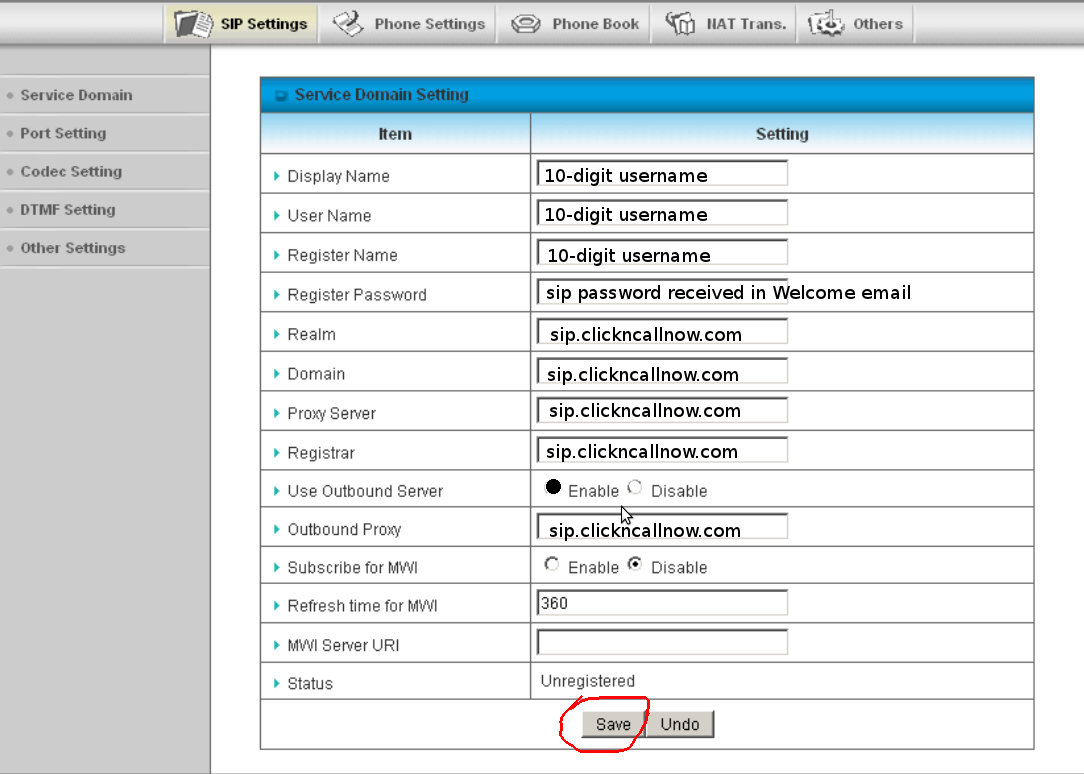
Task: Click the Registrar input field
Action: (662, 450)
